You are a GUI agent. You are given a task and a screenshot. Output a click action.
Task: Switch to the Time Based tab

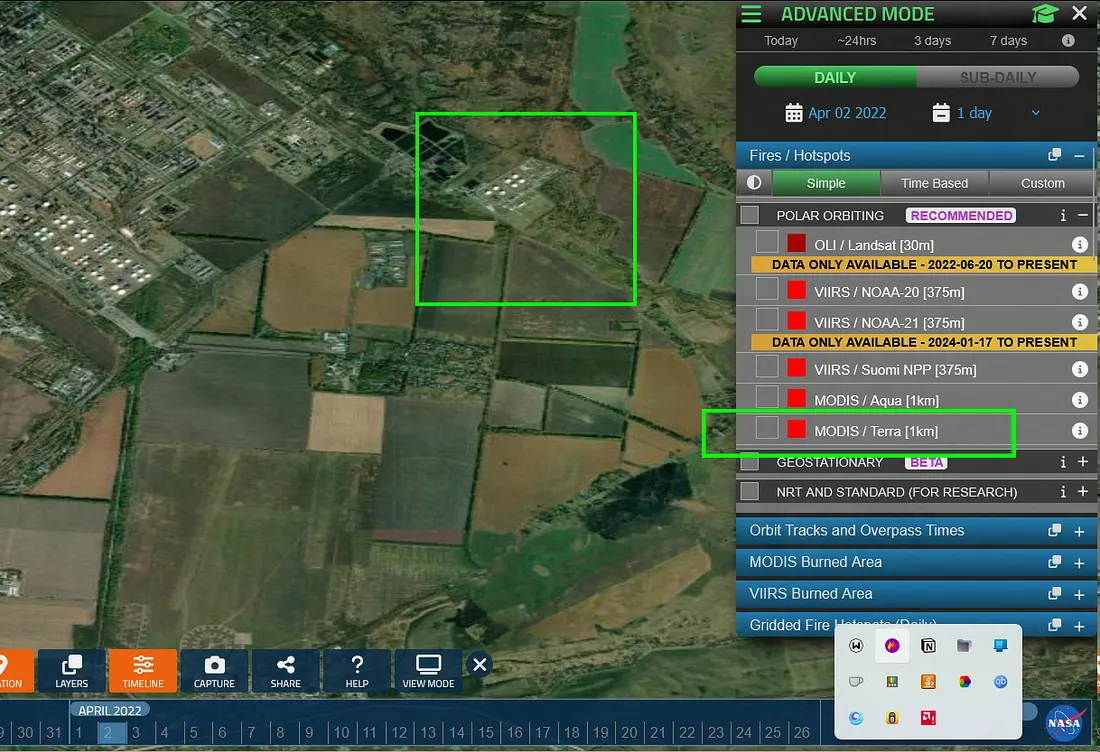coord(933,183)
